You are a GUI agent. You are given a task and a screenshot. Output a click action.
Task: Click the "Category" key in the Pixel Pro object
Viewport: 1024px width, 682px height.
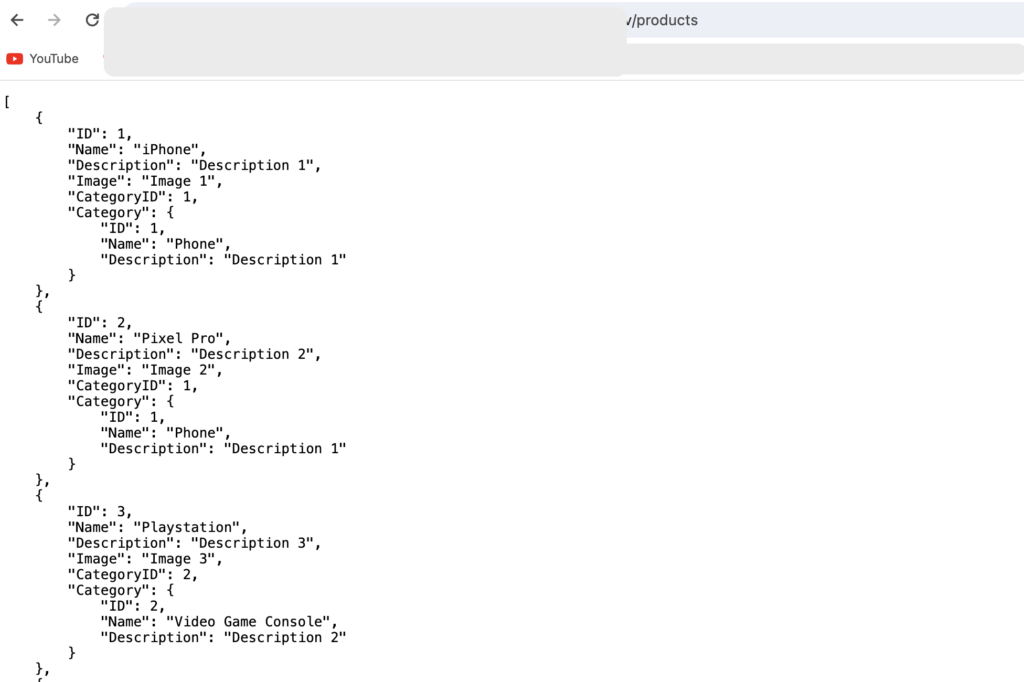point(104,401)
